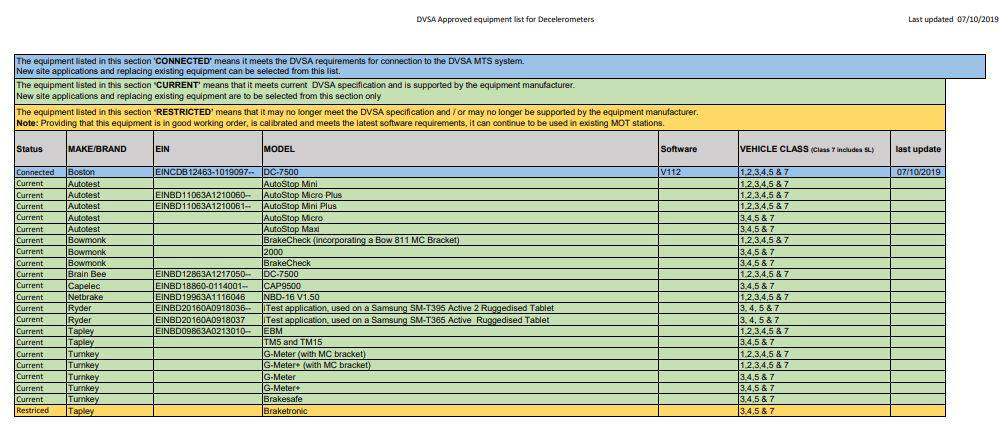This screenshot has height=430, width=1006.
Task: Select the 'AutoStop Mini Plus' model cell
Action: [461, 206]
